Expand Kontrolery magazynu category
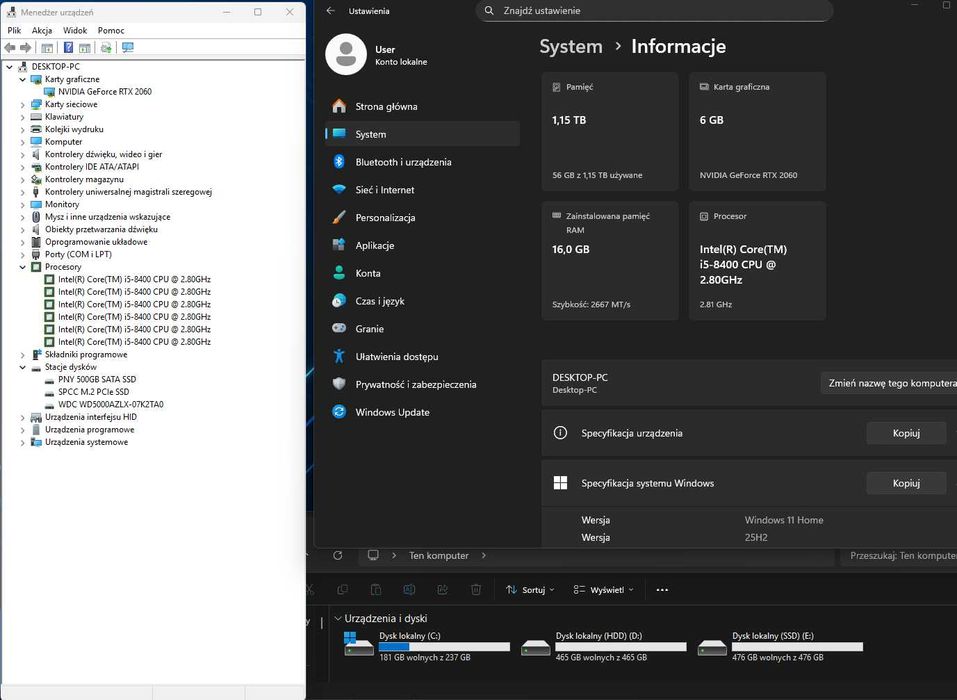 pyautogui.click(x=23, y=179)
